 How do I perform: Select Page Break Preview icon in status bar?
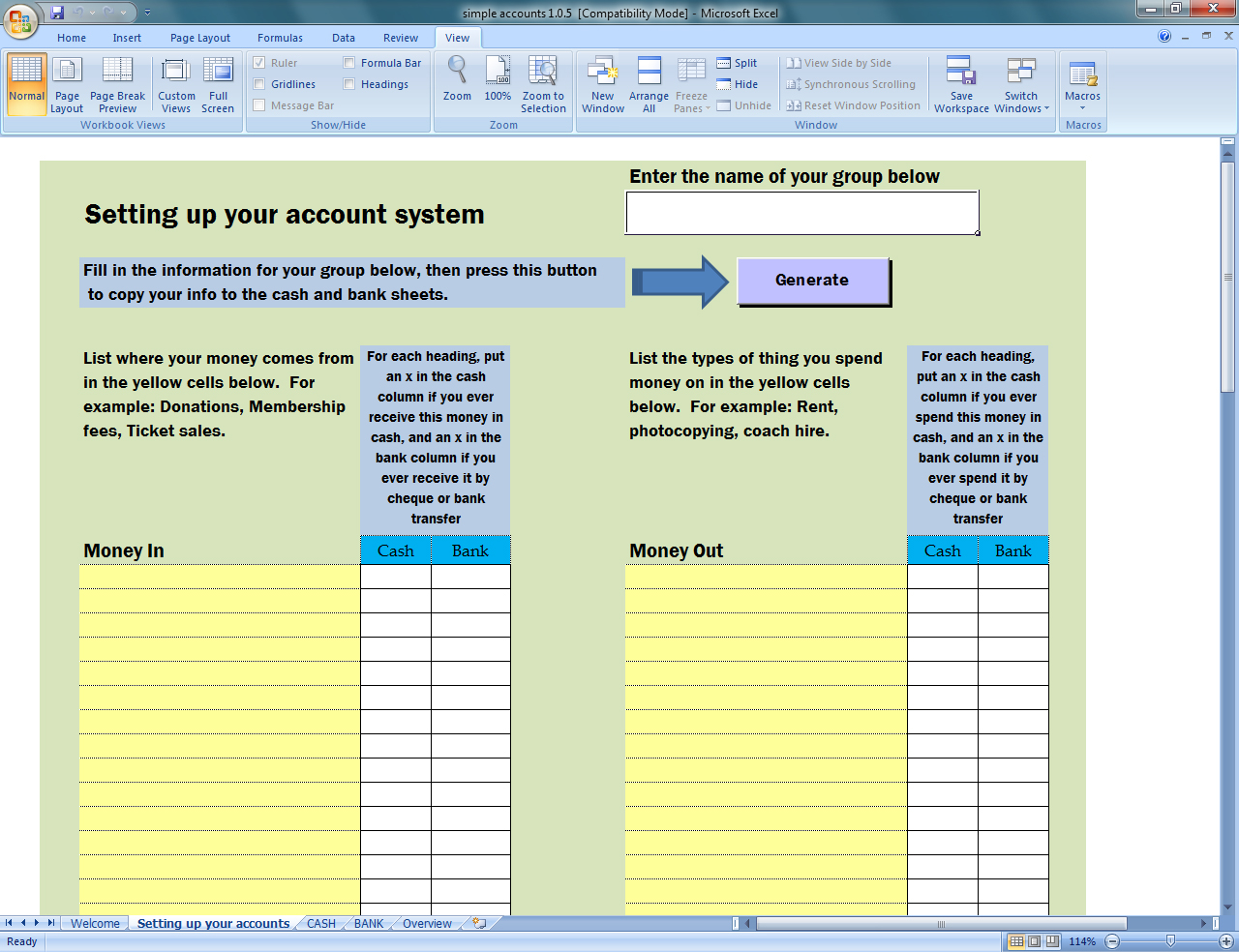click(1052, 941)
